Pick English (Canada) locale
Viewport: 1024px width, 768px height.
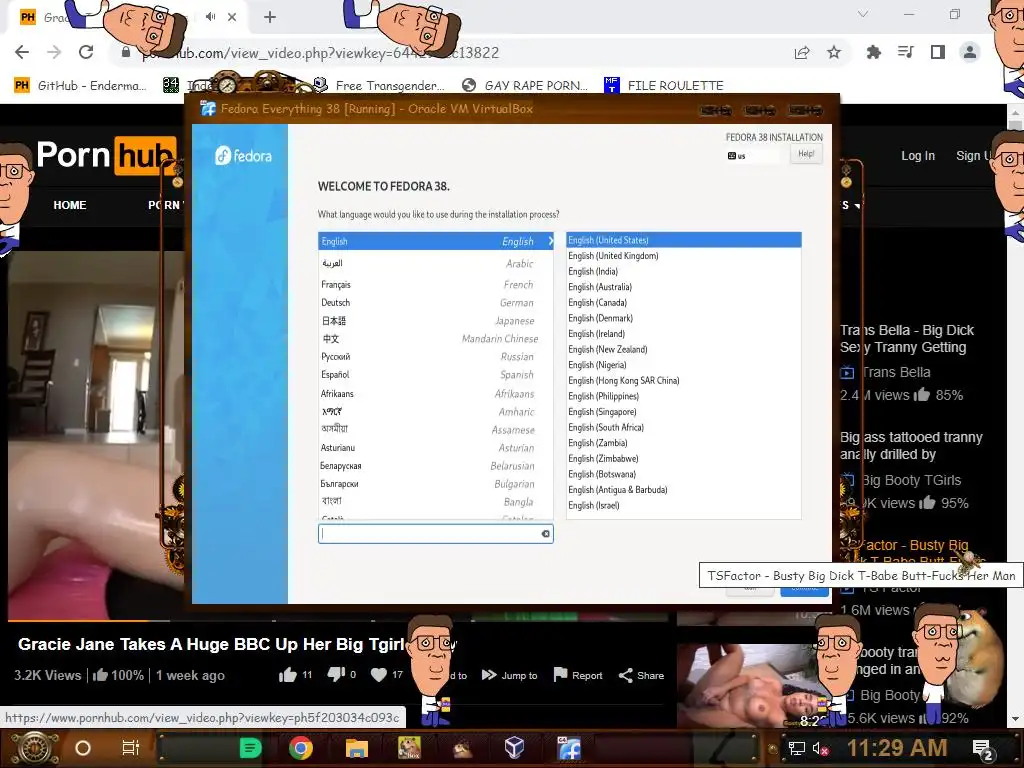[x=684, y=302]
